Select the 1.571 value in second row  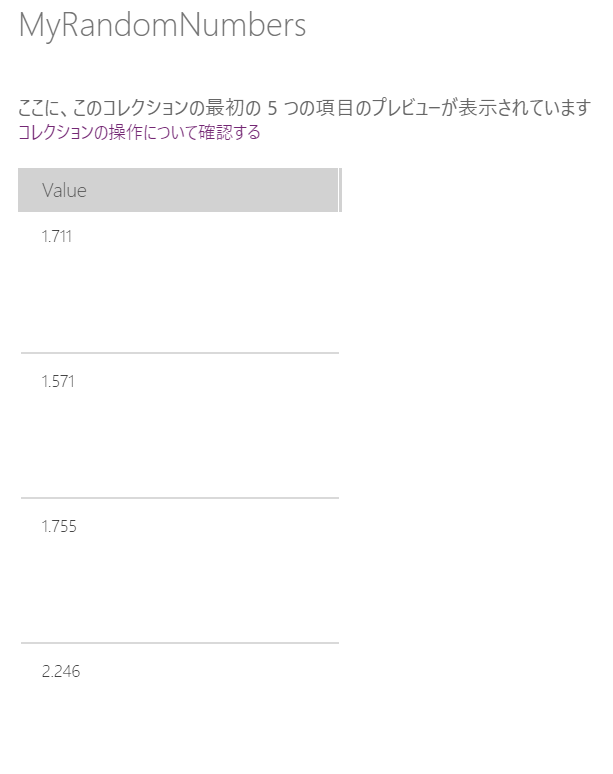coord(58,382)
